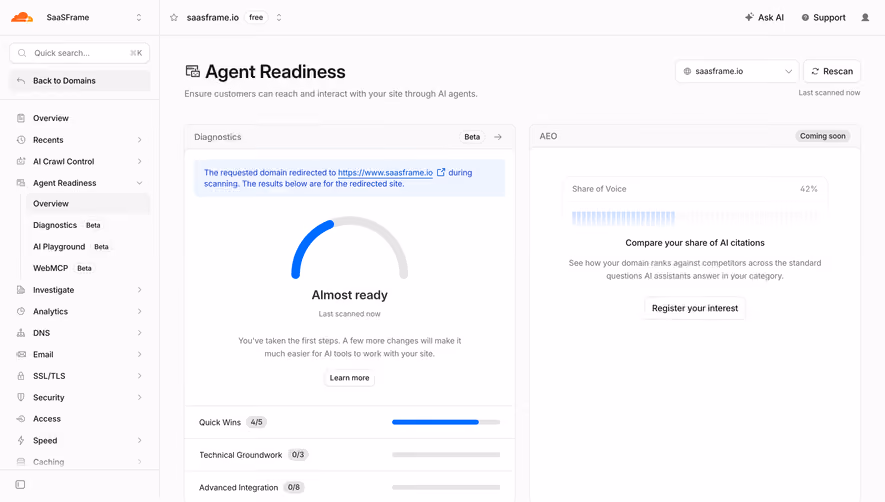
Task: Collapse sidebar with panel toggle icon
Action: click(x=20, y=484)
